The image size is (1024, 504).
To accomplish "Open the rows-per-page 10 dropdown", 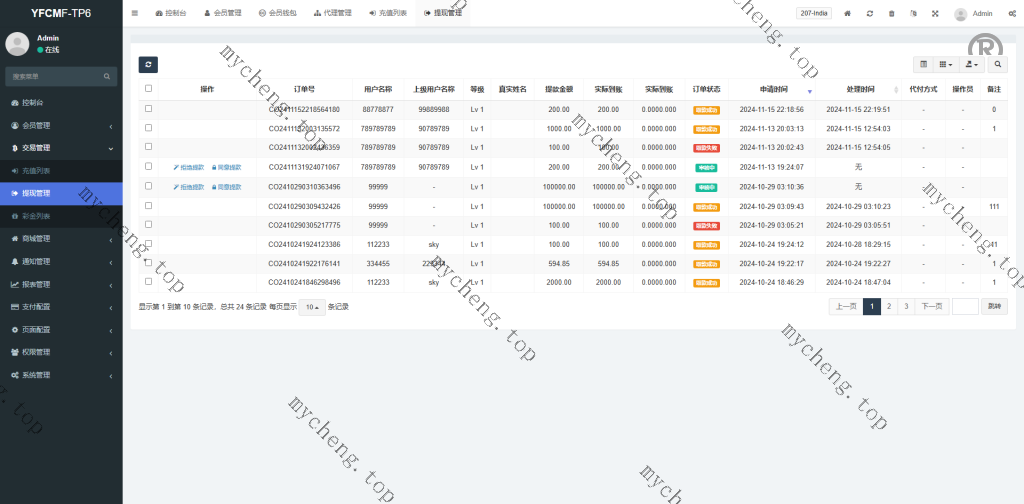I will tap(312, 307).
